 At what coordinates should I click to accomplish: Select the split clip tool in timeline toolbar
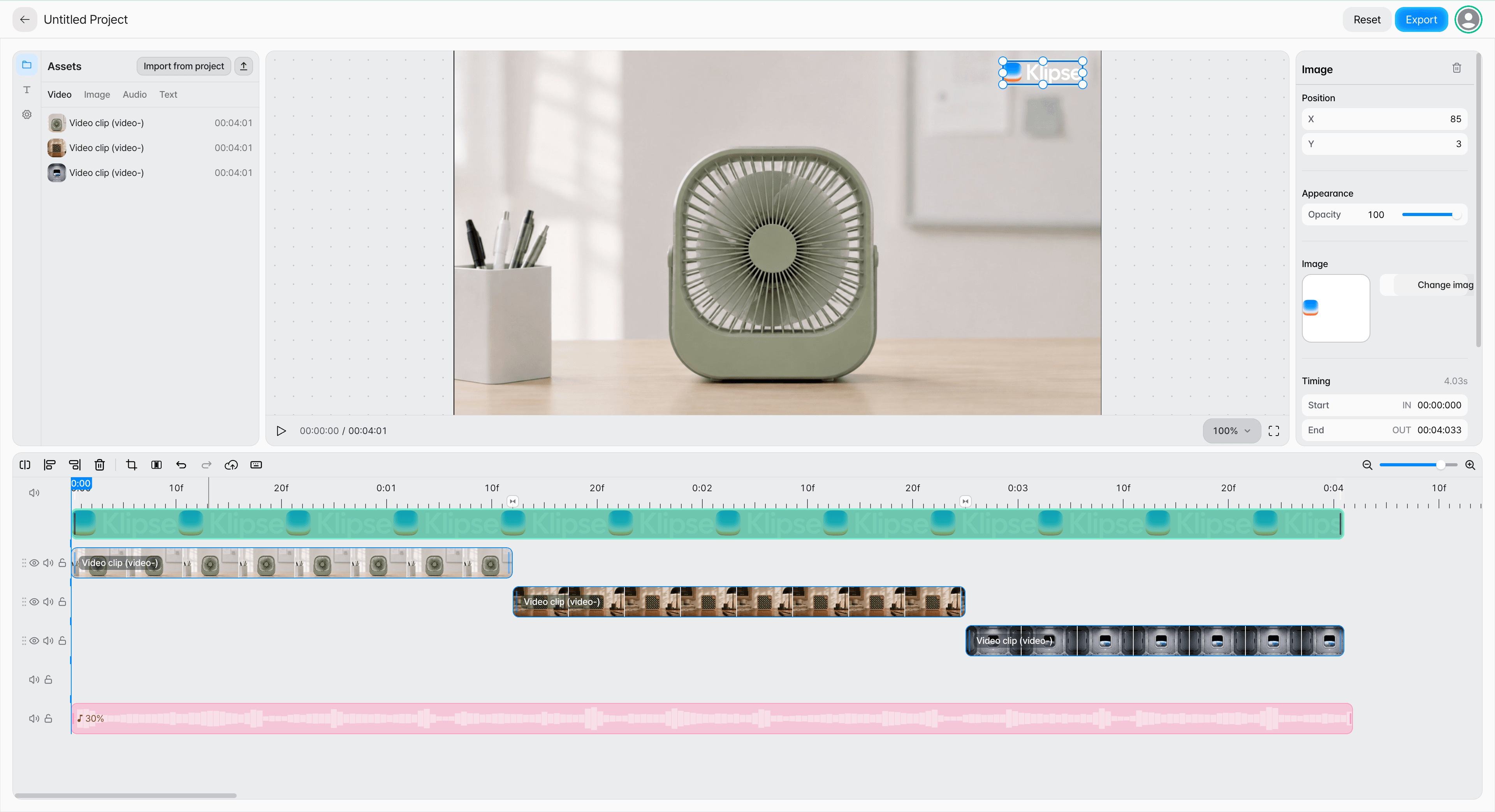coord(25,465)
